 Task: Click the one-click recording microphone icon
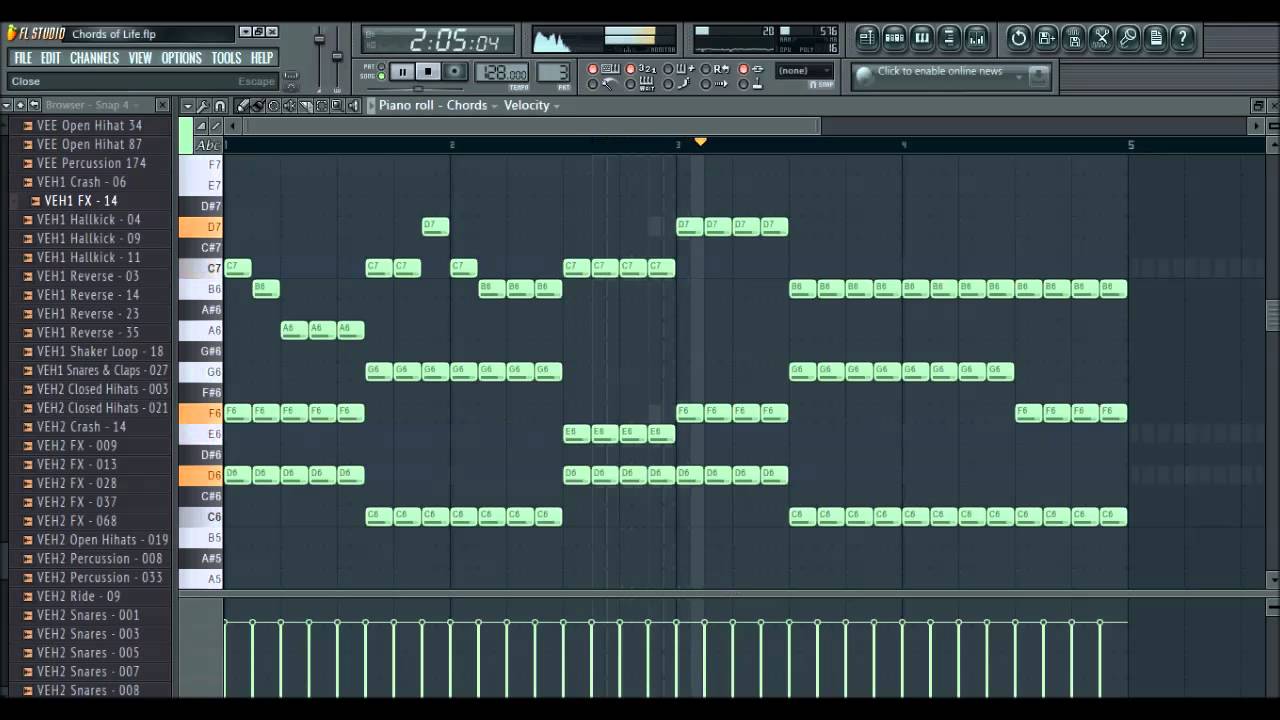pyautogui.click(x=1128, y=38)
